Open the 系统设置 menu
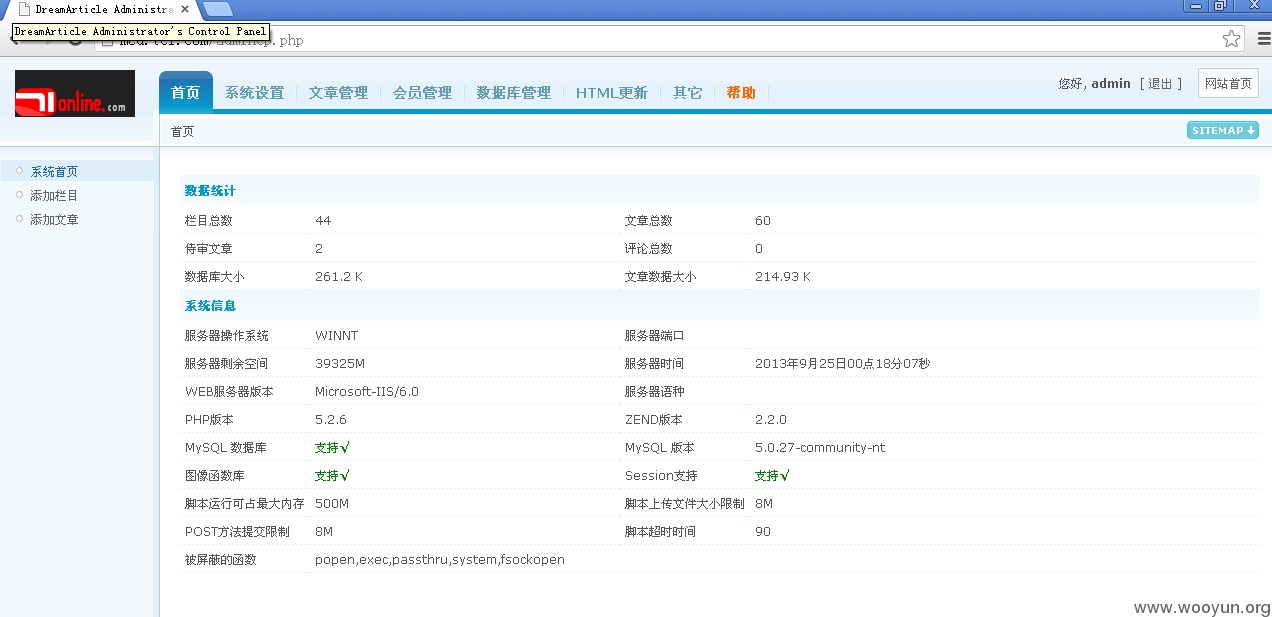The image size is (1272, 617). [x=254, y=93]
